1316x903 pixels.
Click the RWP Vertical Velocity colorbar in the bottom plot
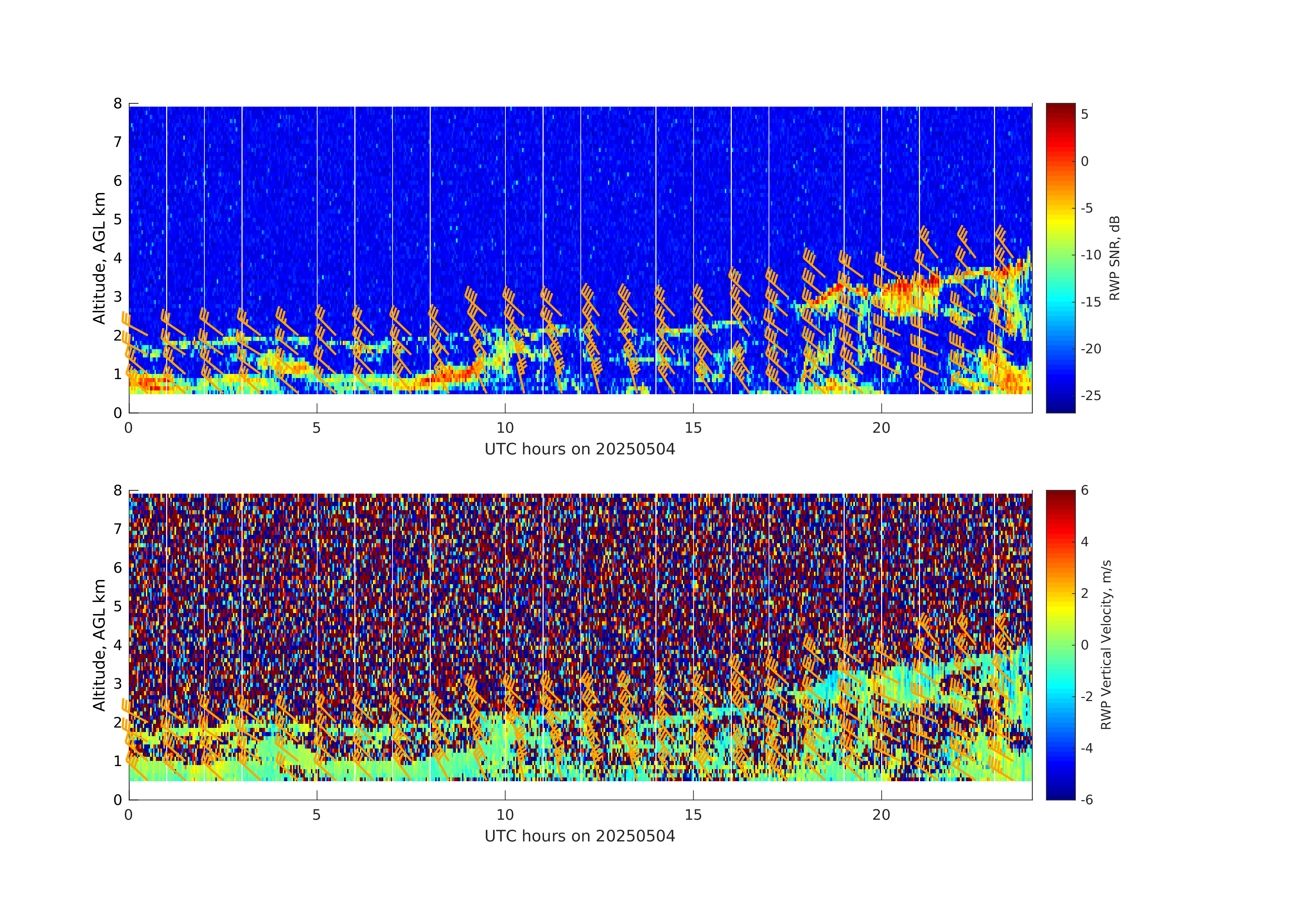click(x=1060, y=644)
